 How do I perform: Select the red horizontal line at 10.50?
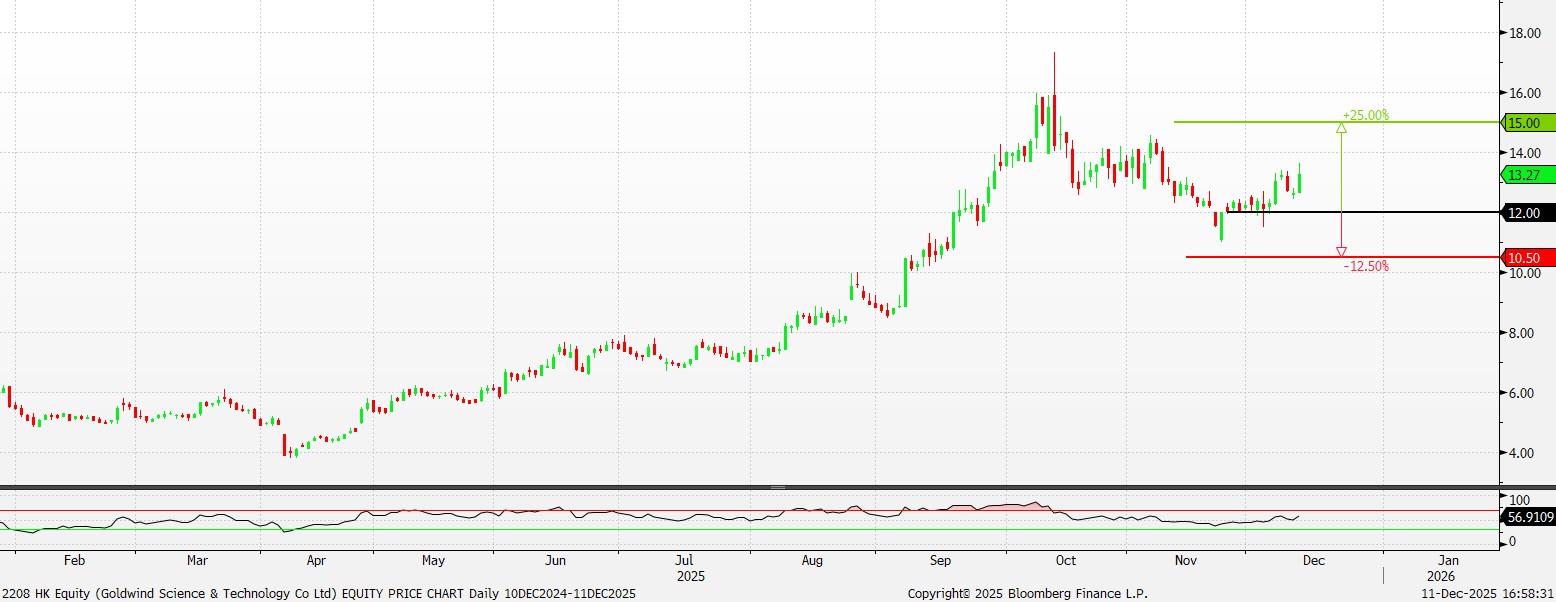tap(1343, 257)
